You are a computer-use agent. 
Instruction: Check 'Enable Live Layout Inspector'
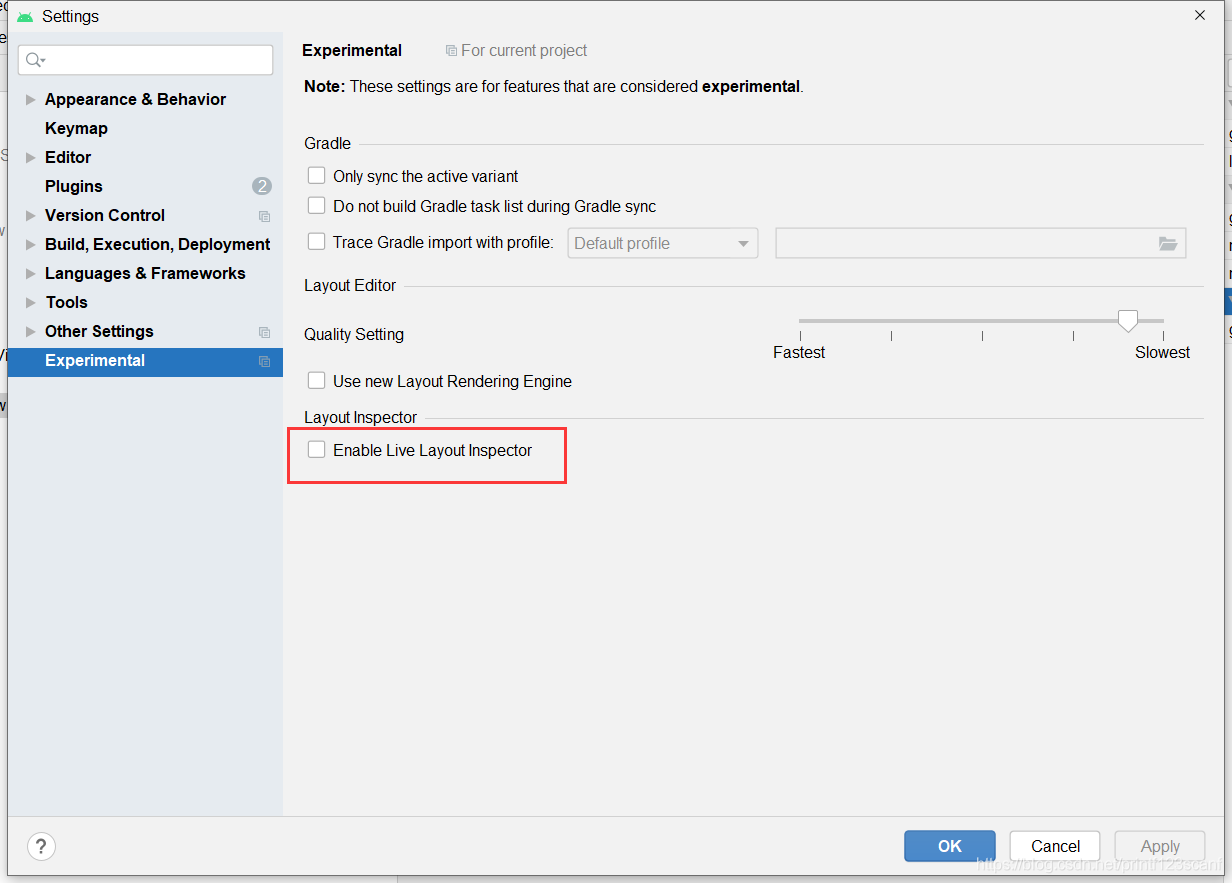pos(317,450)
